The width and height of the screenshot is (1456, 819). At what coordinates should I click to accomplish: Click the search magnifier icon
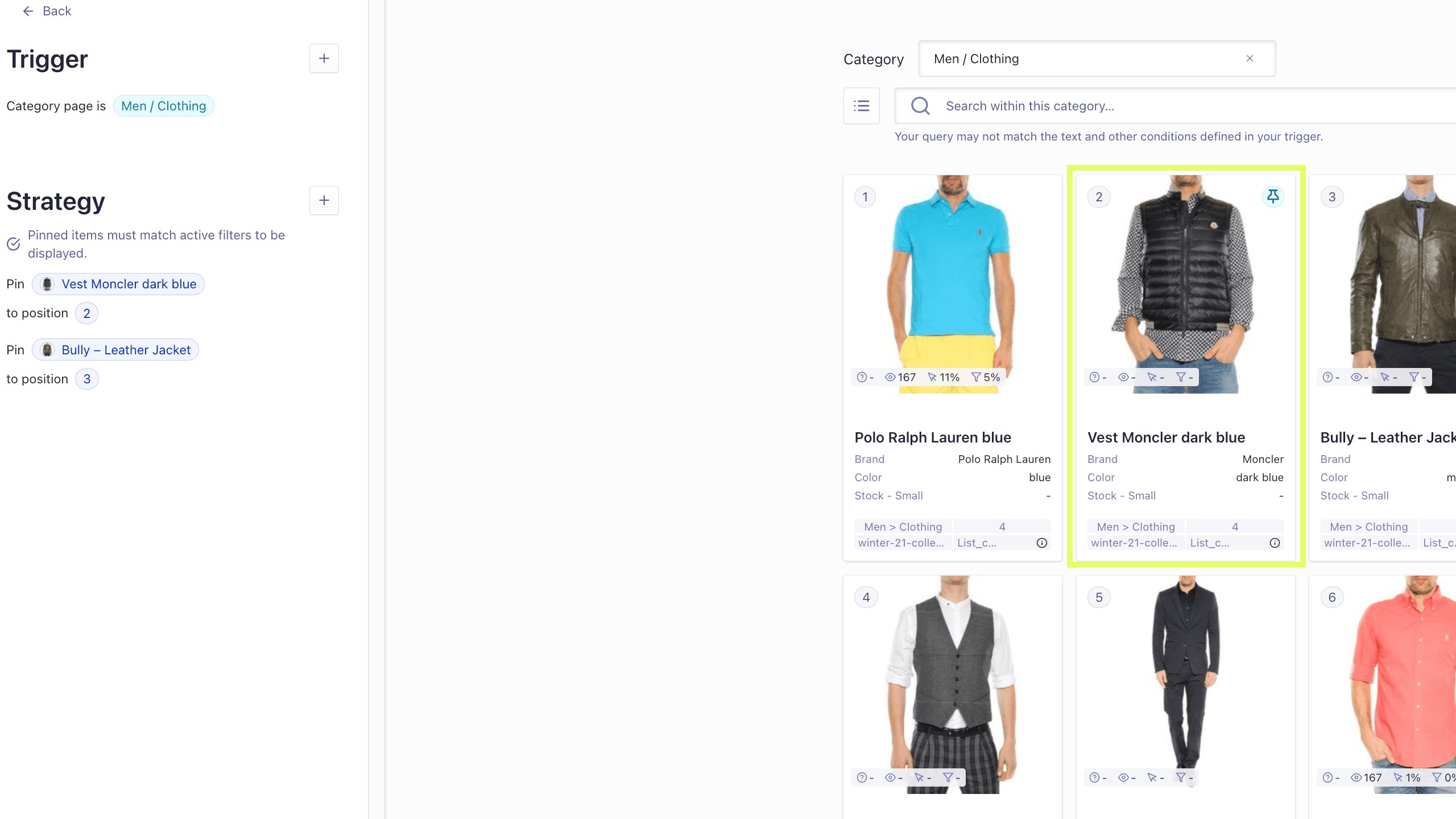[920, 106]
